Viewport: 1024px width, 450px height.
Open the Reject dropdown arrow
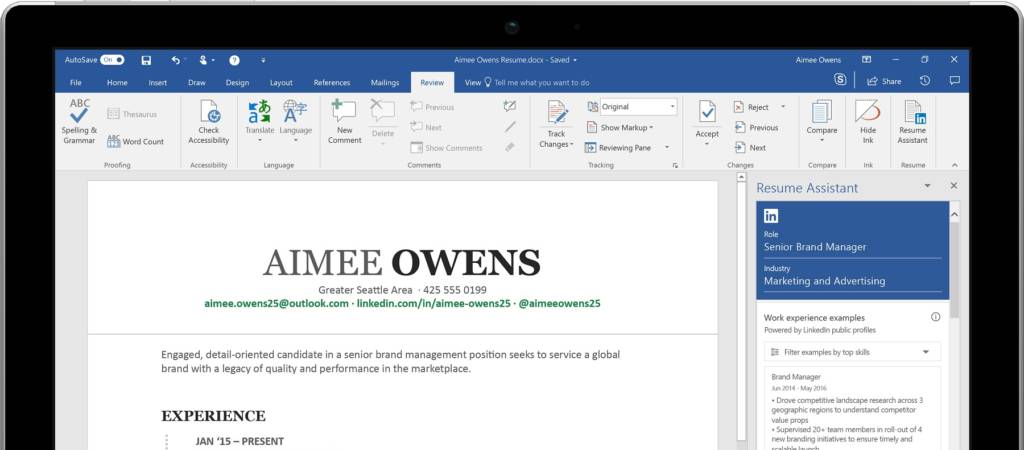tap(783, 107)
